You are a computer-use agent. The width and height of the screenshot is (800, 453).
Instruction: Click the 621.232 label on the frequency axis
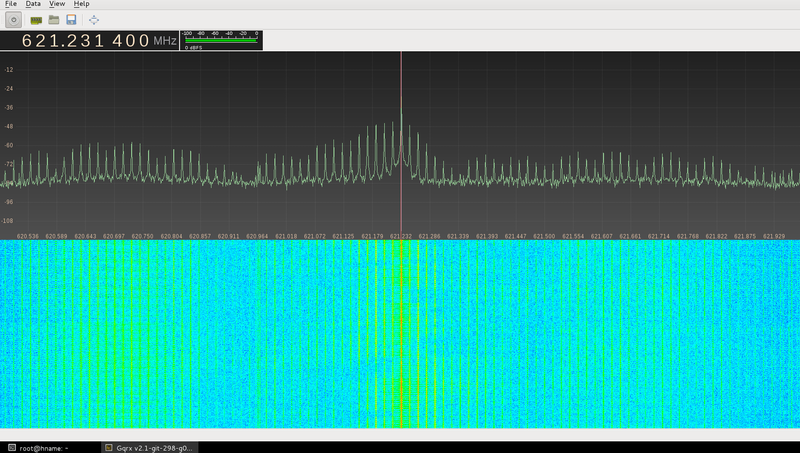(401, 236)
